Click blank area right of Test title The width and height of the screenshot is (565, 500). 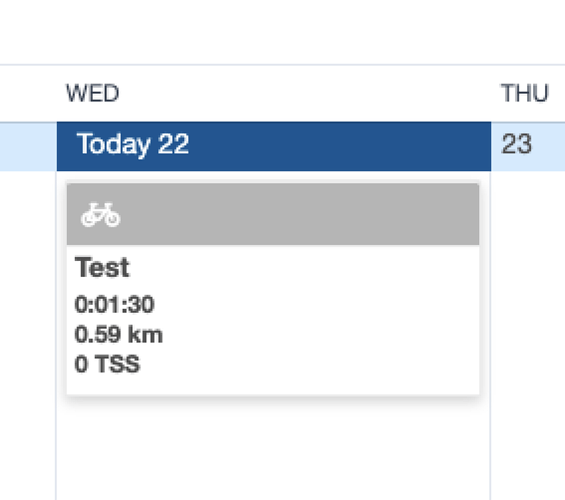[303, 268]
